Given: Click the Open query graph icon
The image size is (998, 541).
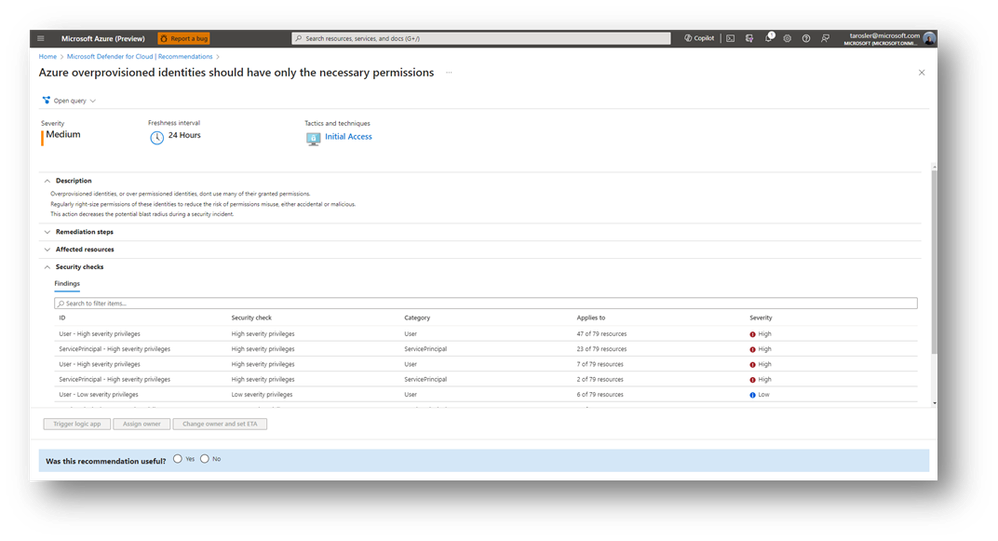Looking at the screenshot, I should [x=46, y=101].
